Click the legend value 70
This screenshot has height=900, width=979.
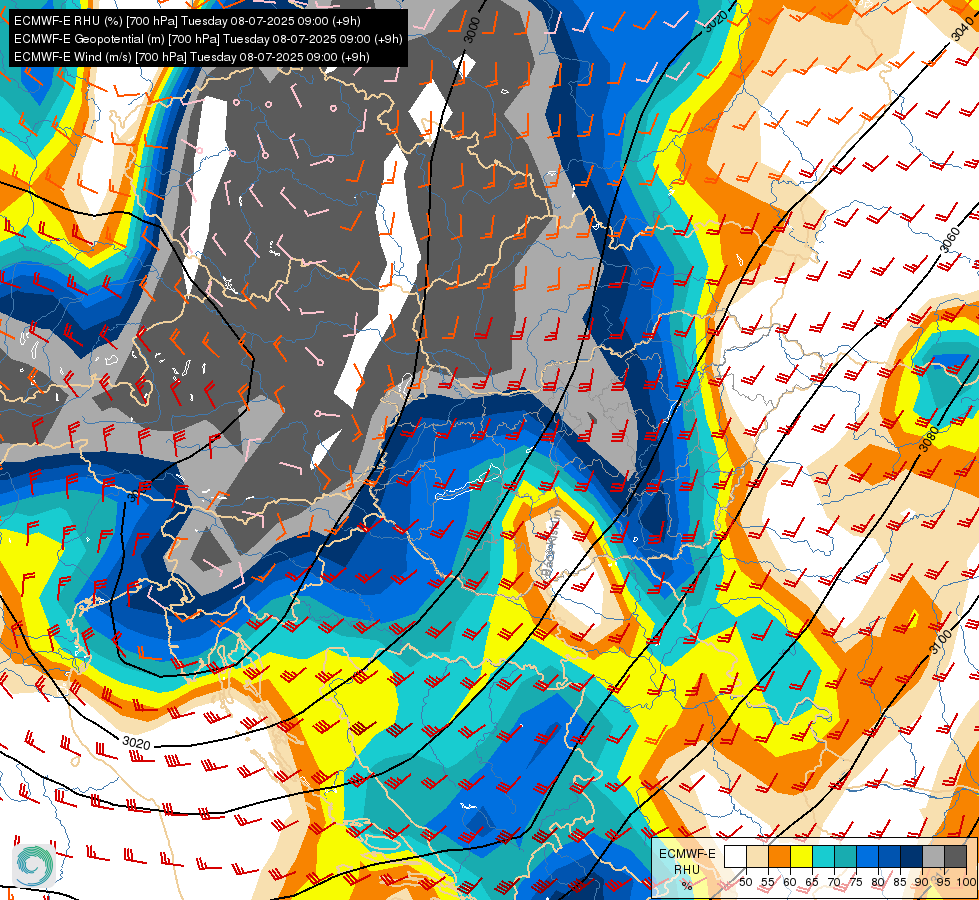pyautogui.click(x=834, y=882)
